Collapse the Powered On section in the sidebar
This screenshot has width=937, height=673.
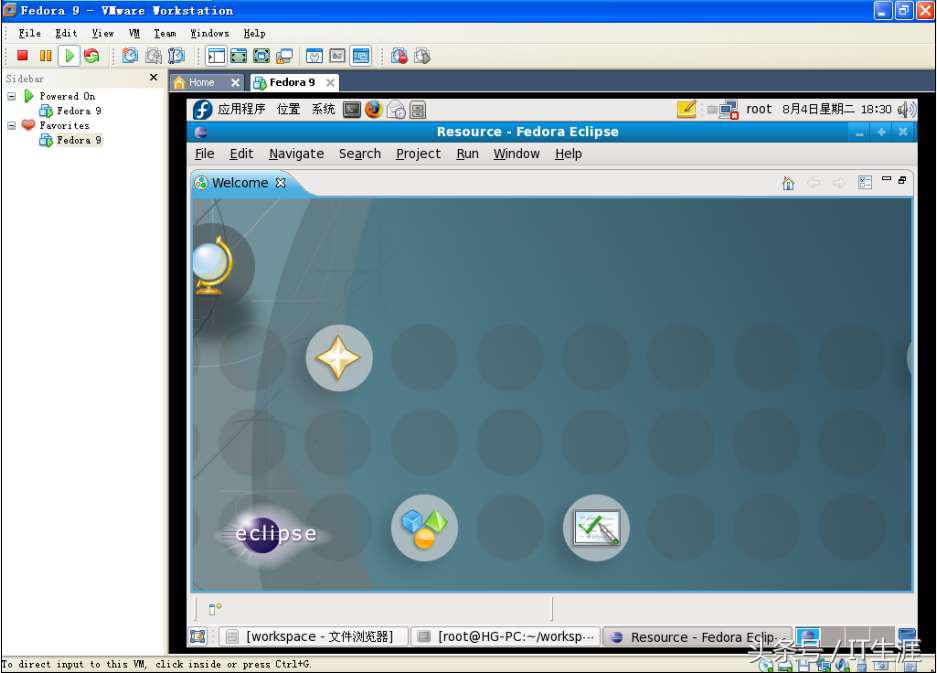[x=10, y=96]
